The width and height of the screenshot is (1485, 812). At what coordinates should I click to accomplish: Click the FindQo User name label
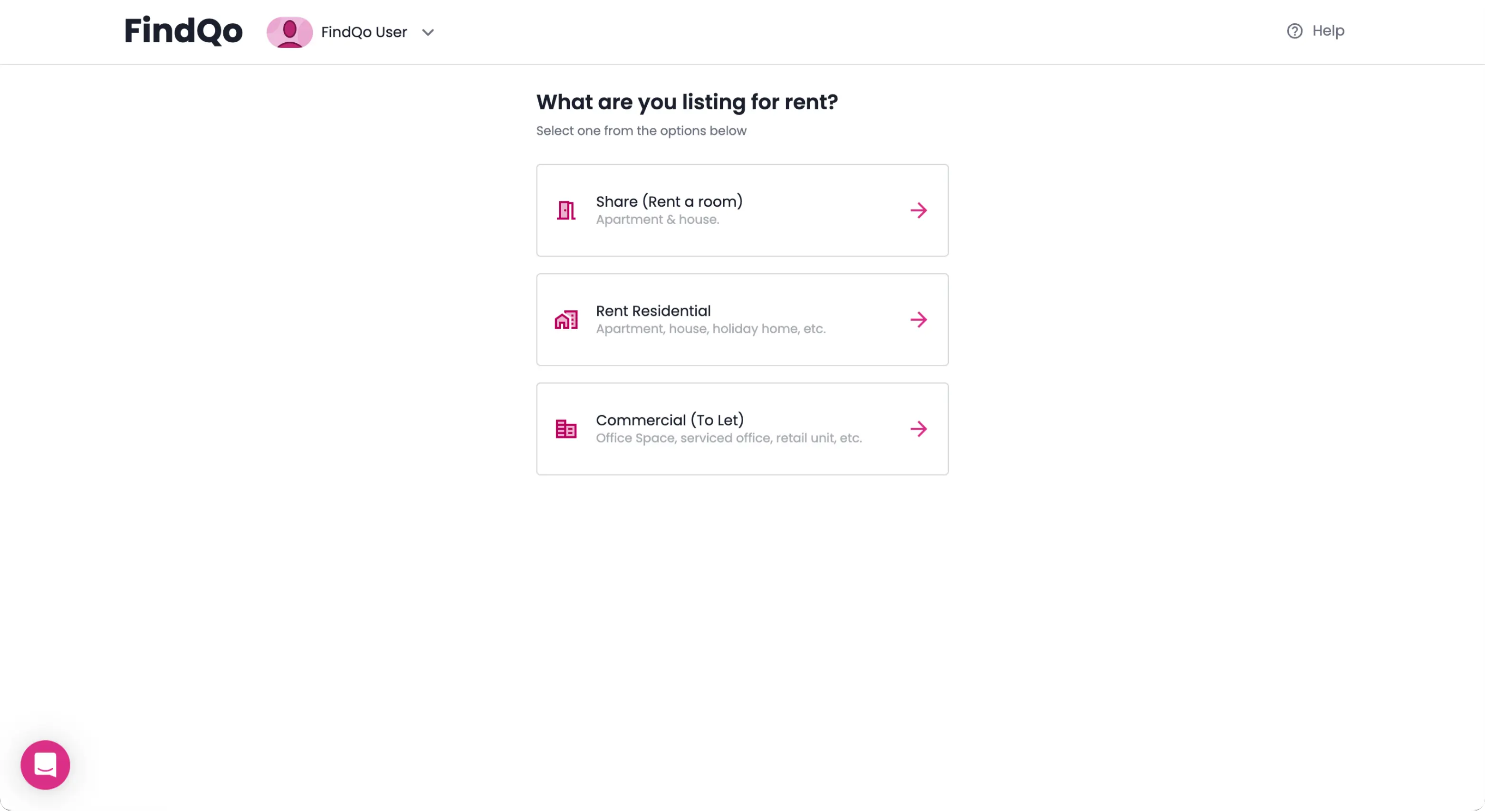click(x=364, y=32)
